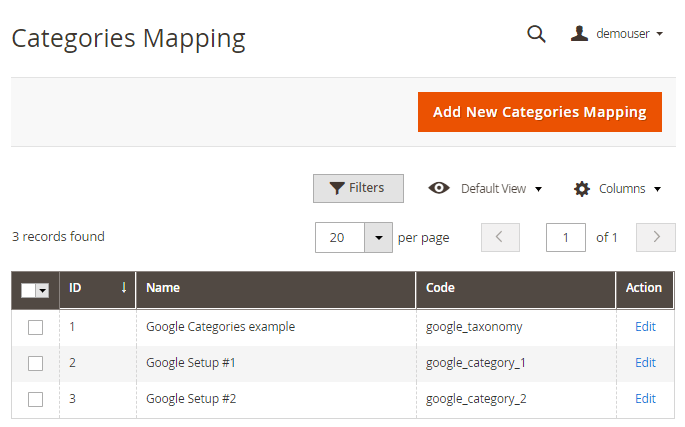Toggle the select-all checkbox in header
Screen dimensions: 685x427
pyautogui.click(x=28, y=289)
